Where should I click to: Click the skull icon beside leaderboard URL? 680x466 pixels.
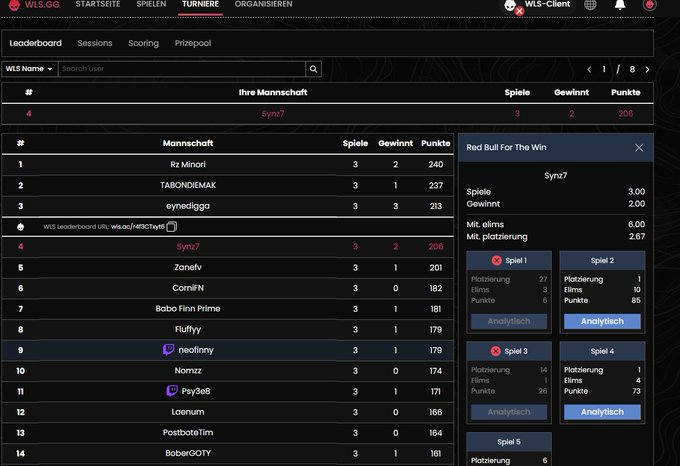coord(20,227)
